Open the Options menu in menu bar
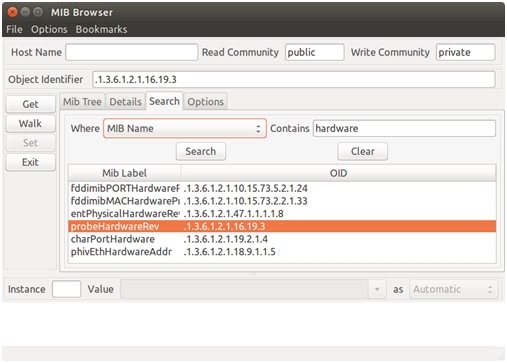This screenshot has width=507, height=363. 49,29
